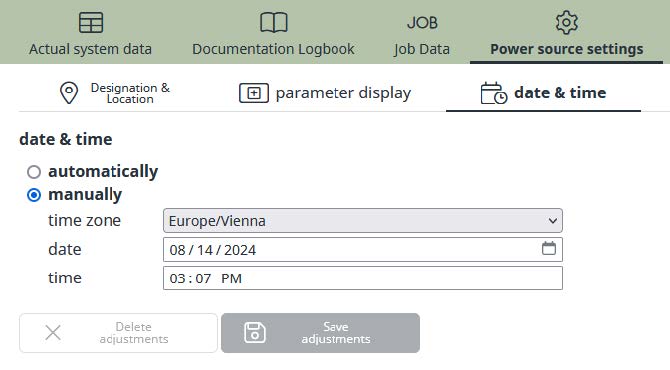
Task: Click the X icon on Delete adjustments
Action: (53, 333)
